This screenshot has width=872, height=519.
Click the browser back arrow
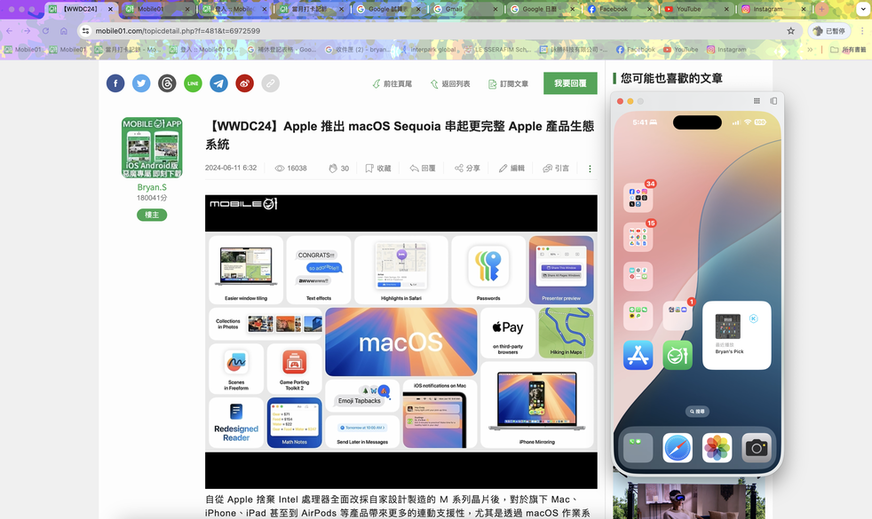[x=9, y=31]
